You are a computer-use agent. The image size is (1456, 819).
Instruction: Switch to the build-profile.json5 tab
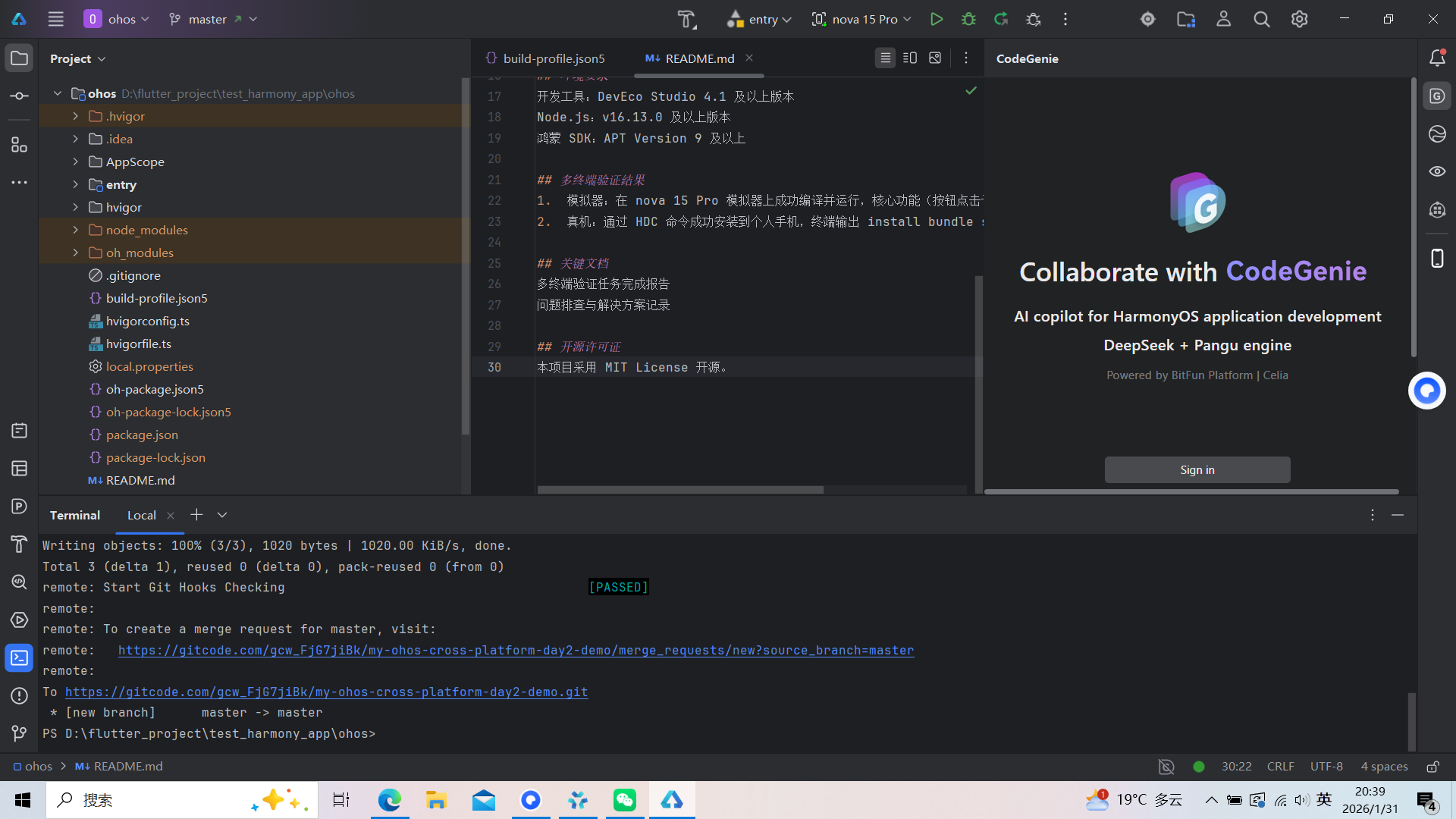tap(554, 58)
